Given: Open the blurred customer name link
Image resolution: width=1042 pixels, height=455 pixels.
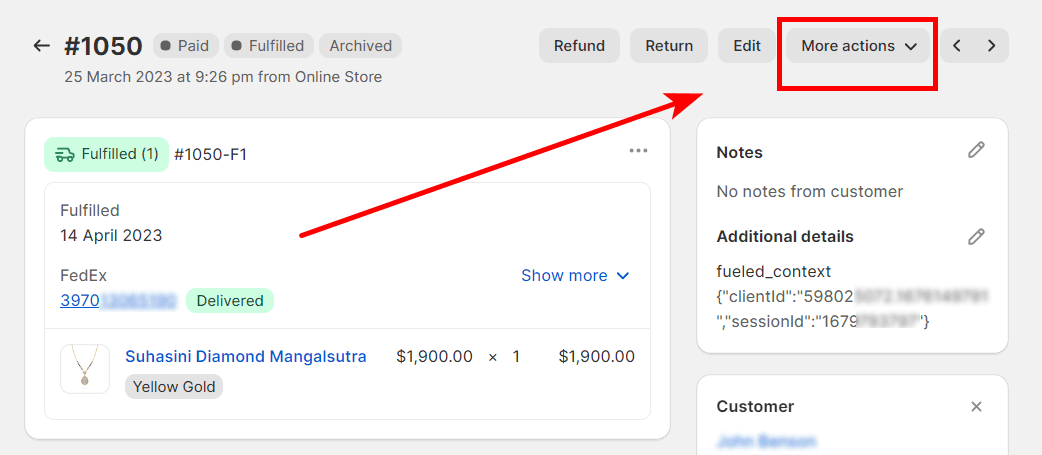Looking at the screenshot, I should click(x=766, y=441).
